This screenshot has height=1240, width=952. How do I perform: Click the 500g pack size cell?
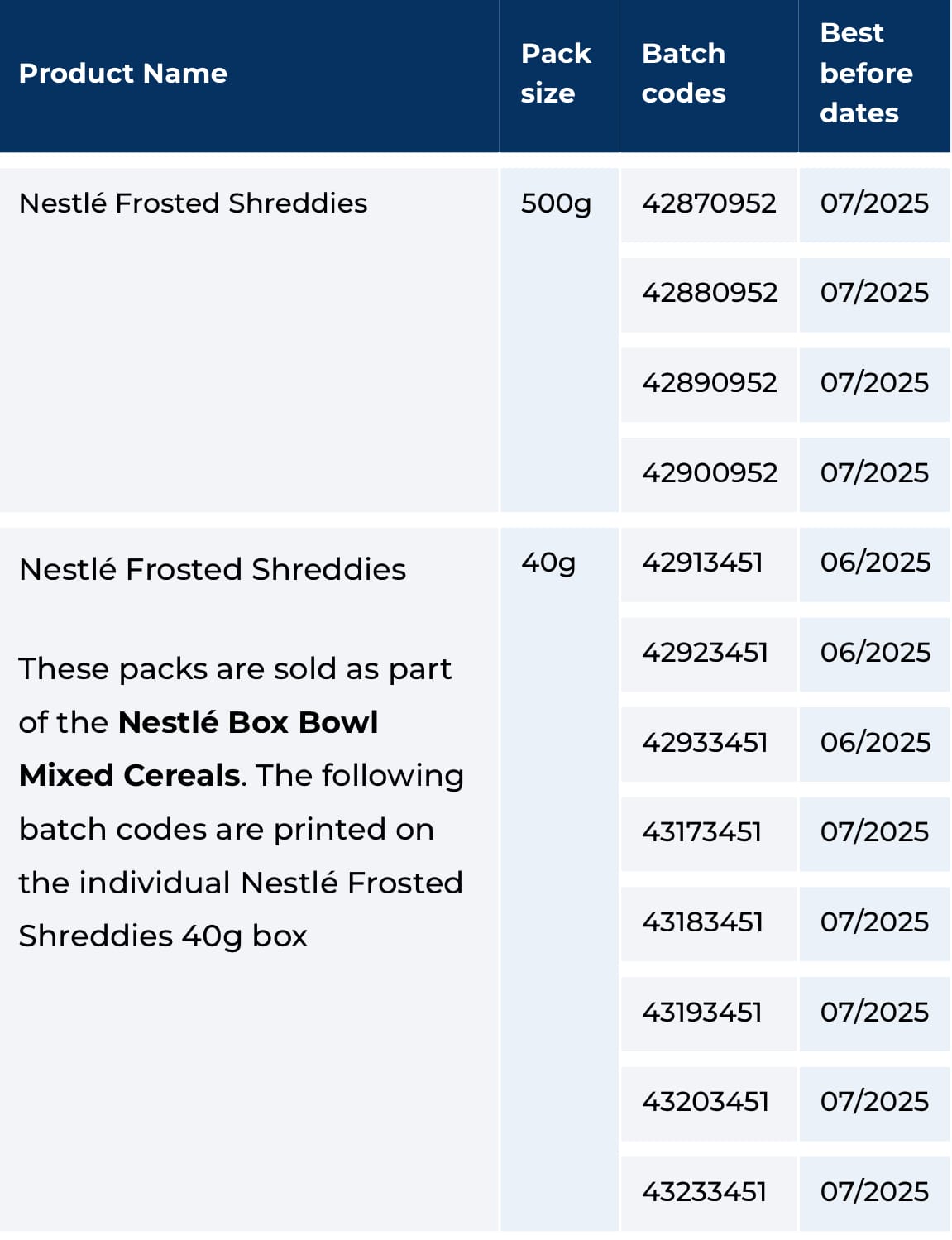[556, 203]
